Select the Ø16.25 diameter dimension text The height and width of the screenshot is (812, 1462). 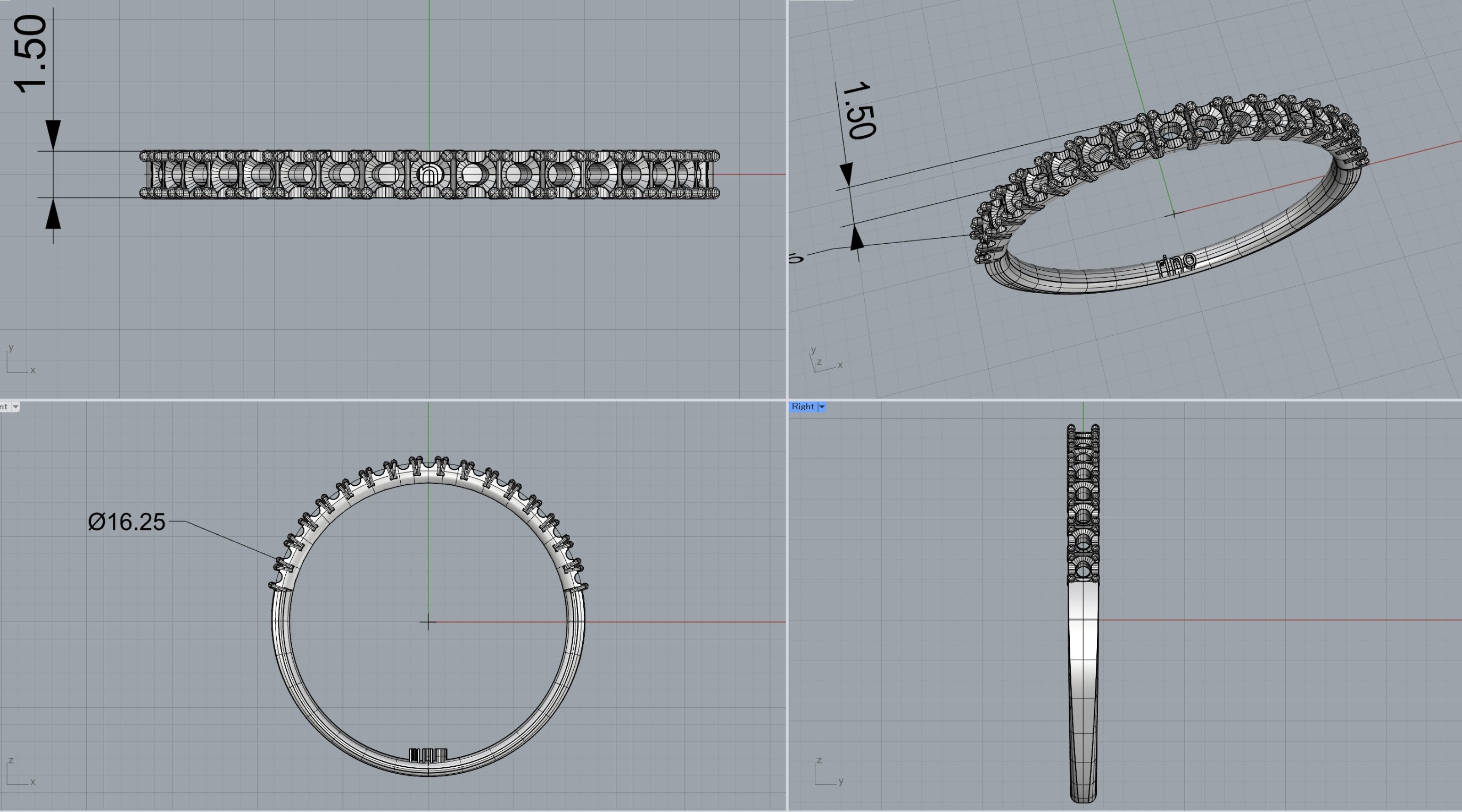click(127, 522)
